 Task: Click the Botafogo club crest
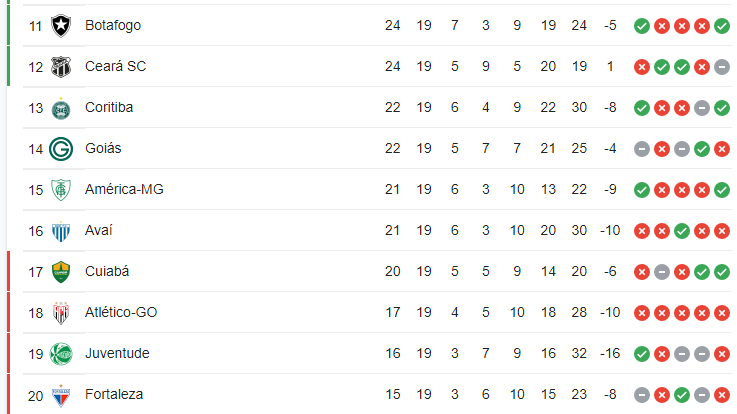[61, 25]
